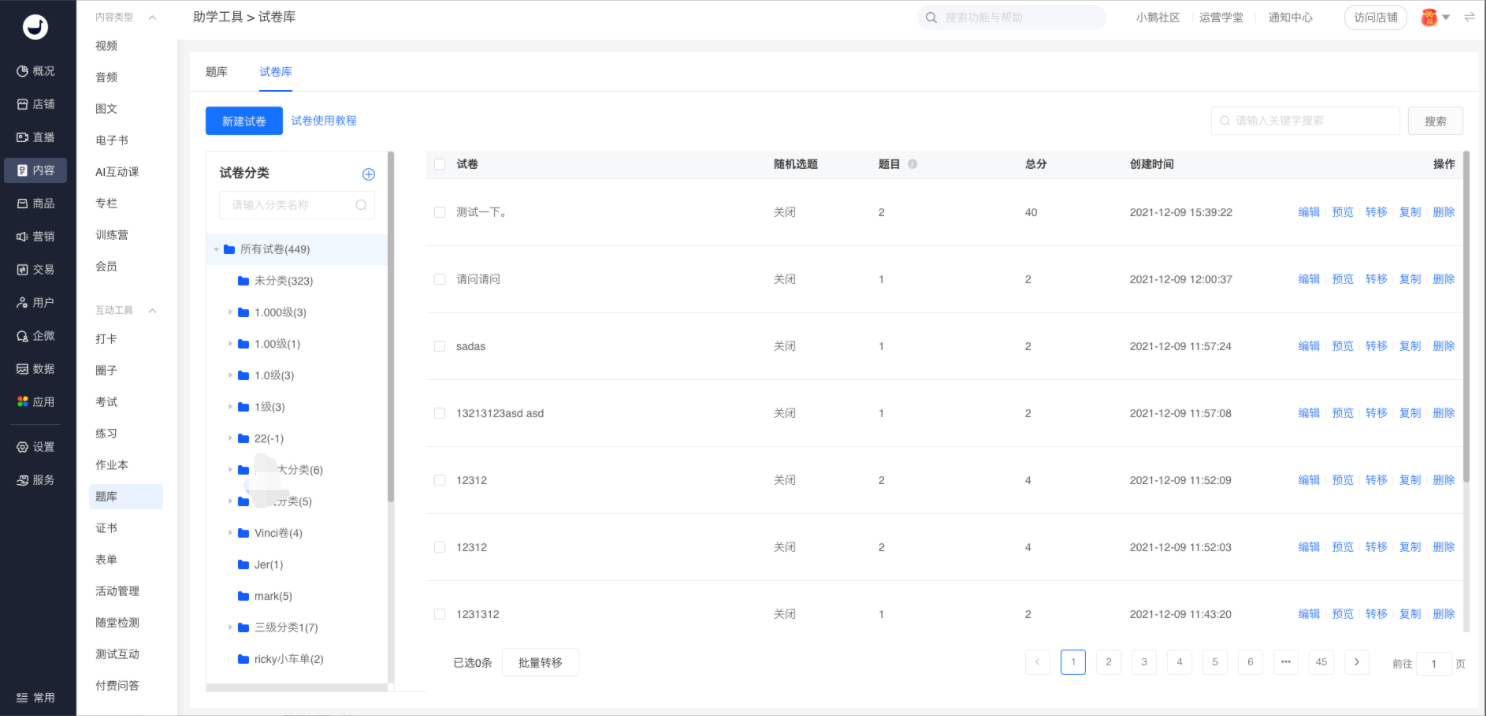1486x716 pixels.
Task: Open the 试卷使用教程 tutorial link
Action: pos(324,121)
